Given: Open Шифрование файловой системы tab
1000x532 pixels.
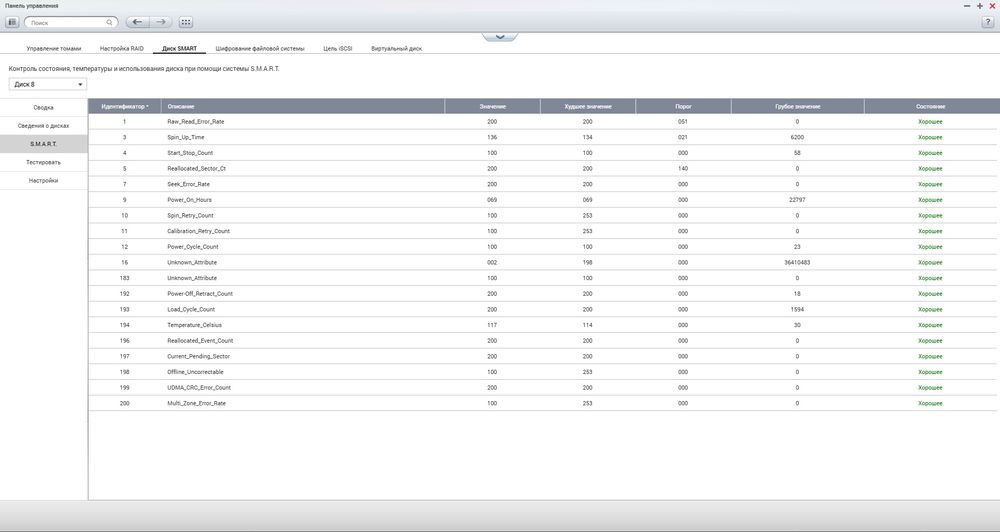Looking at the screenshot, I should coord(260,48).
